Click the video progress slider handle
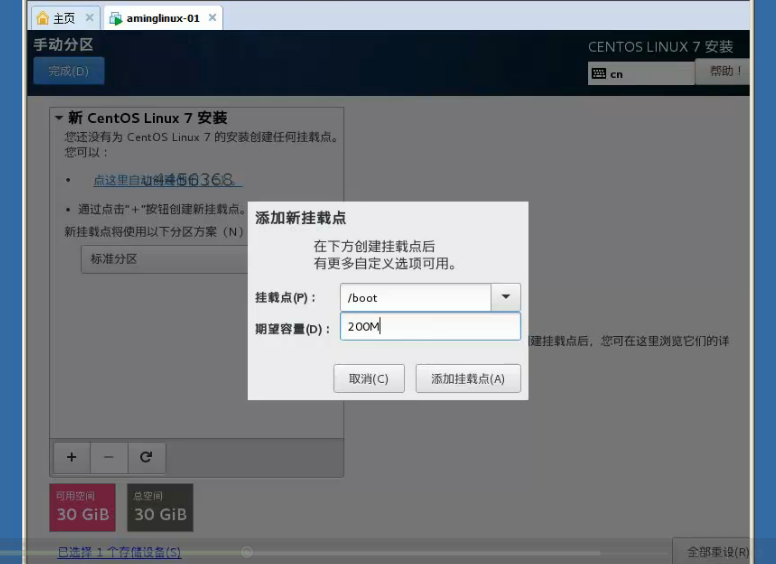776x564 pixels. [x=247, y=552]
